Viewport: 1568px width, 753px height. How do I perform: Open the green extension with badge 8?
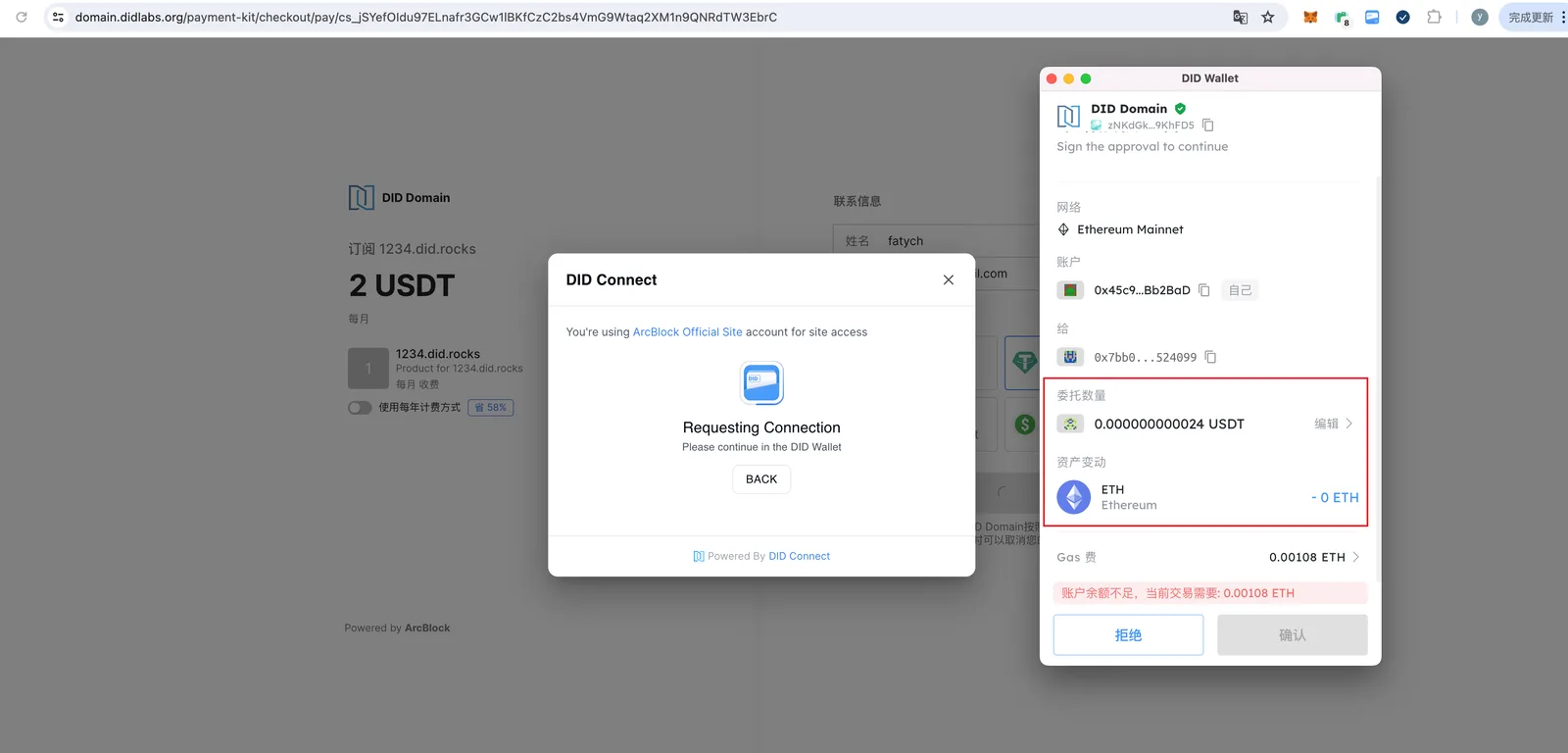[x=1342, y=18]
